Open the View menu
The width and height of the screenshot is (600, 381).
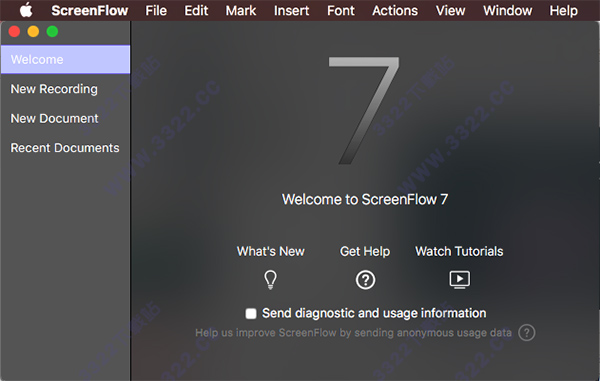click(450, 10)
